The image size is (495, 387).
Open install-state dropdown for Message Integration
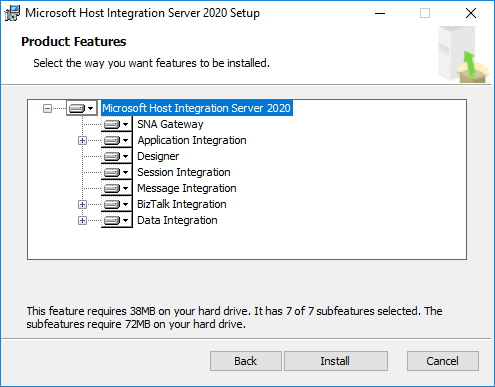[x=117, y=188]
